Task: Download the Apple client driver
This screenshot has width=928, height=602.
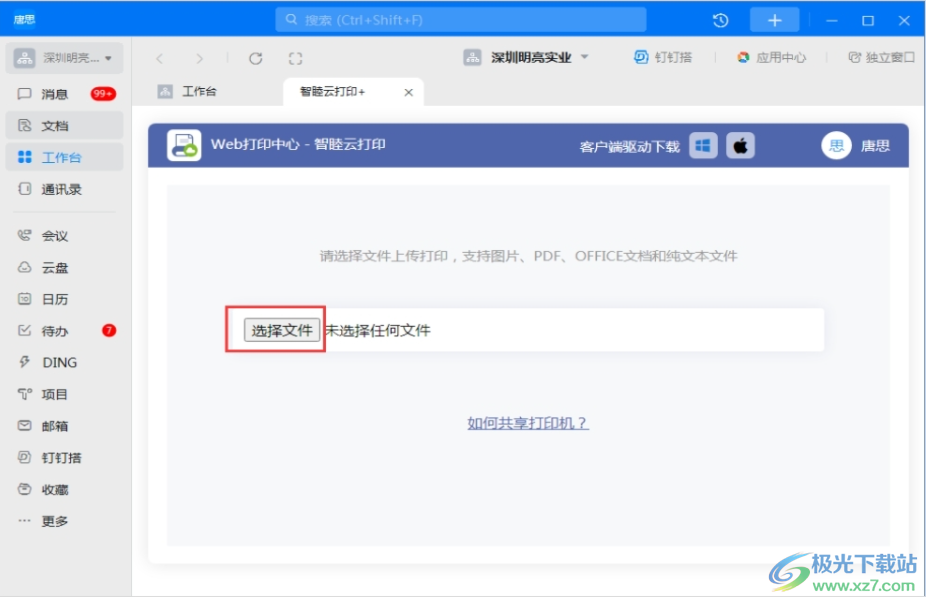Action: pos(740,146)
